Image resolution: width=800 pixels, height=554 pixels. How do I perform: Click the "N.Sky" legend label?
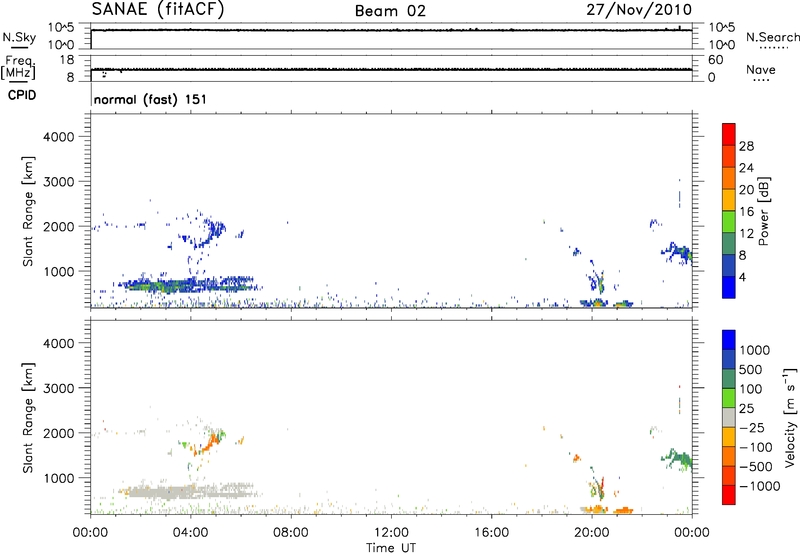click(x=19, y=37)
